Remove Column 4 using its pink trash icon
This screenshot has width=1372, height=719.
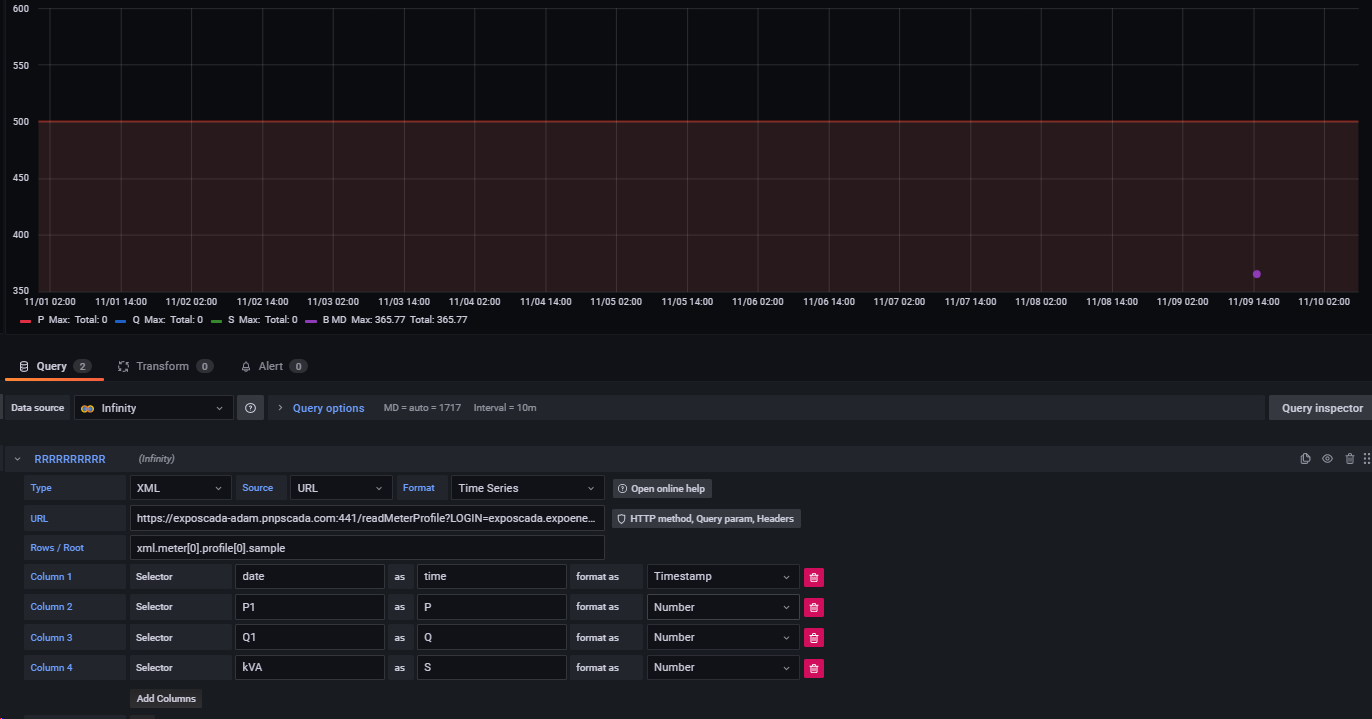coord(813,667)
